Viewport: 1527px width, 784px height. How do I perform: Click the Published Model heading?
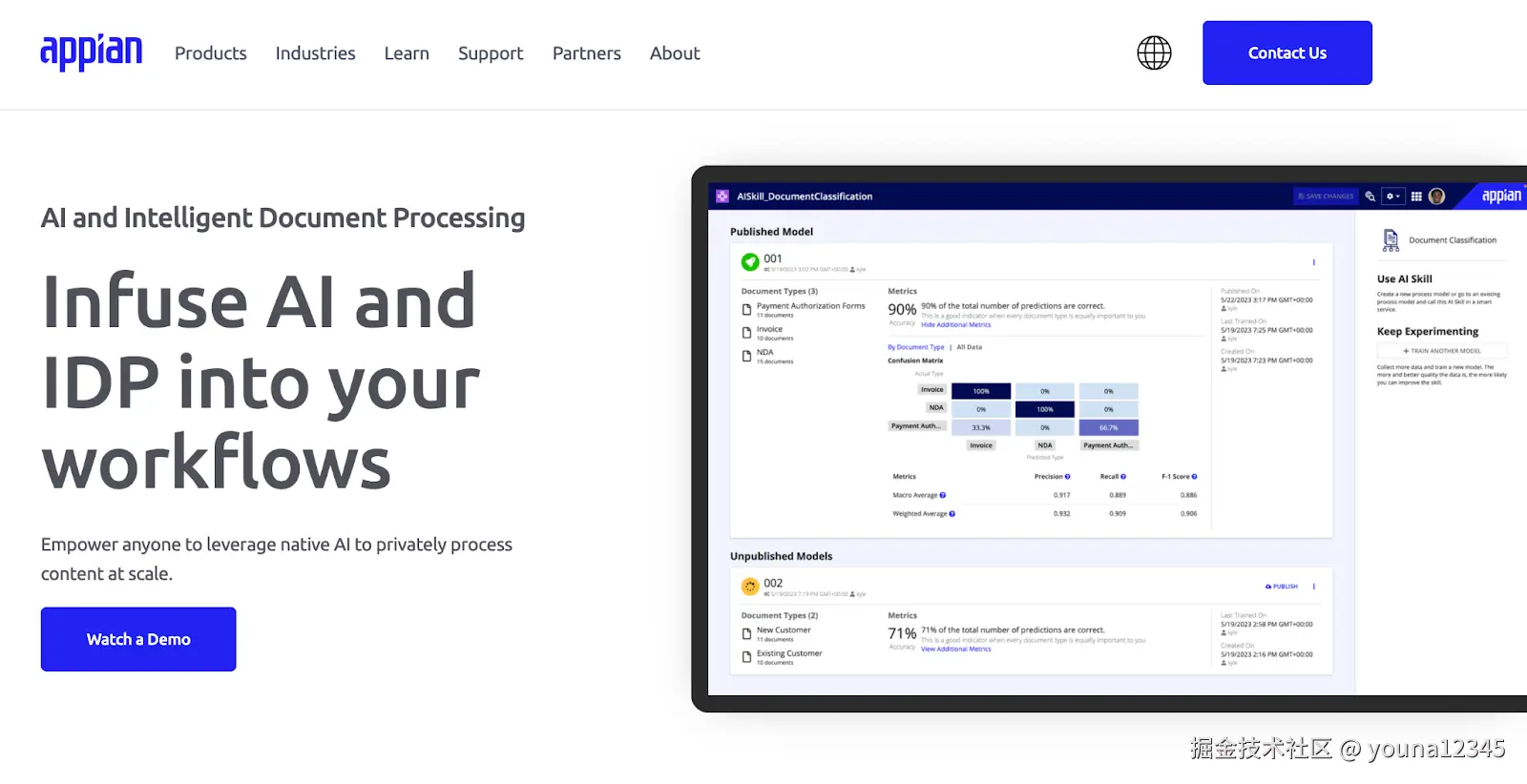(771, 232)
